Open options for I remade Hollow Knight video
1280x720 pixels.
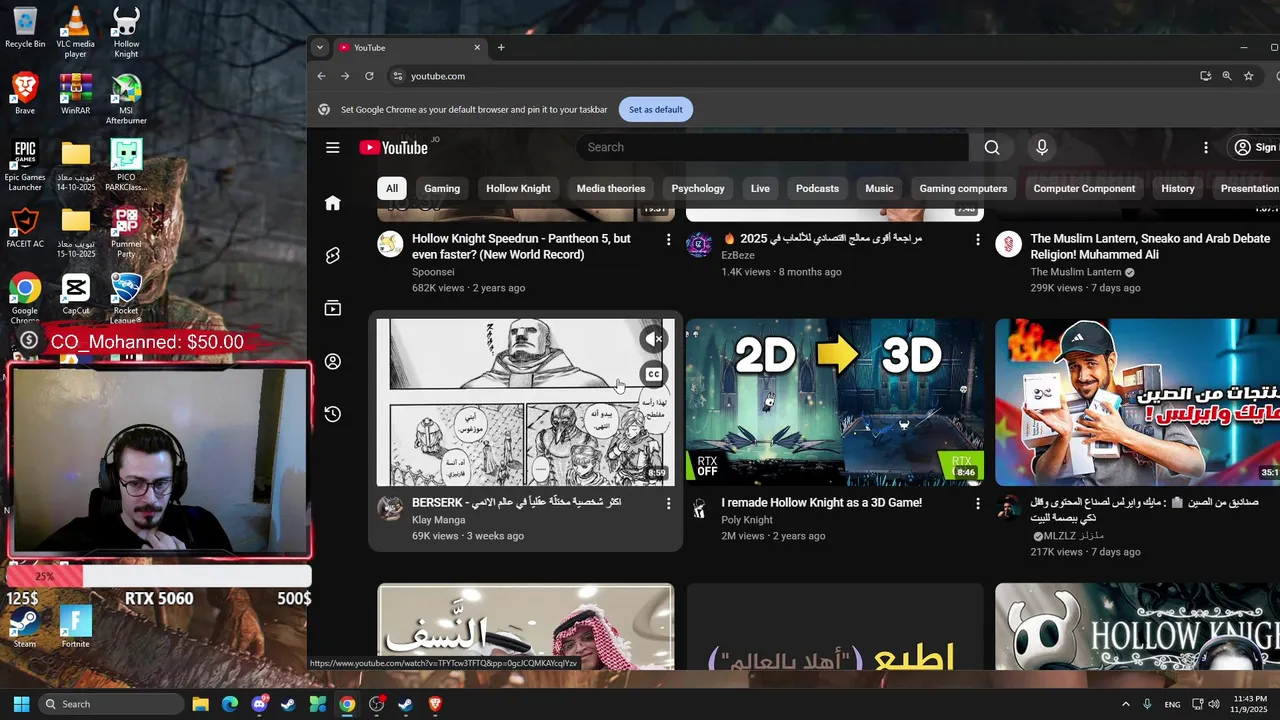[x=978, y=503]
